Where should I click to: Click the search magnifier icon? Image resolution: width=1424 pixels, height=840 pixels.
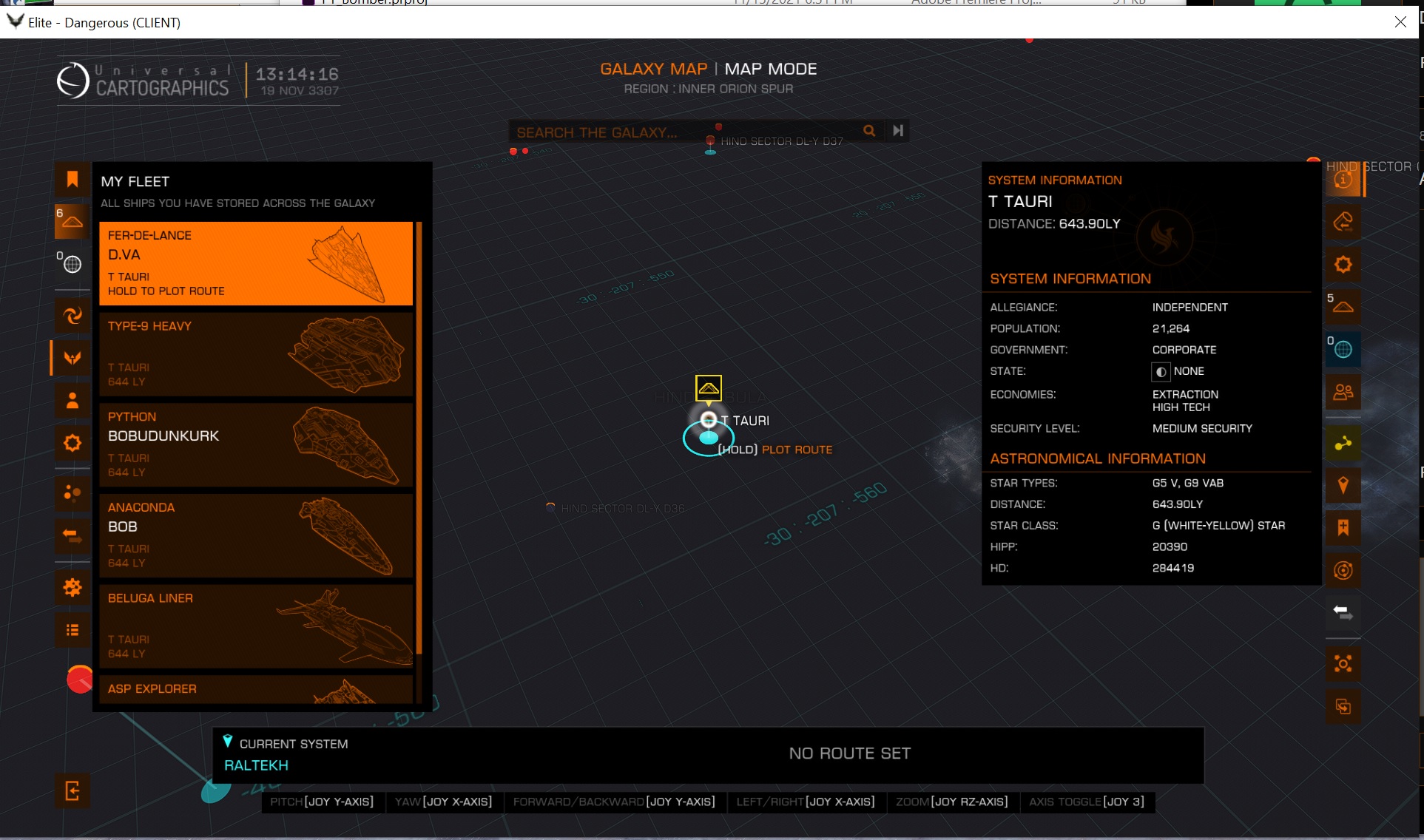click(869, 131)
